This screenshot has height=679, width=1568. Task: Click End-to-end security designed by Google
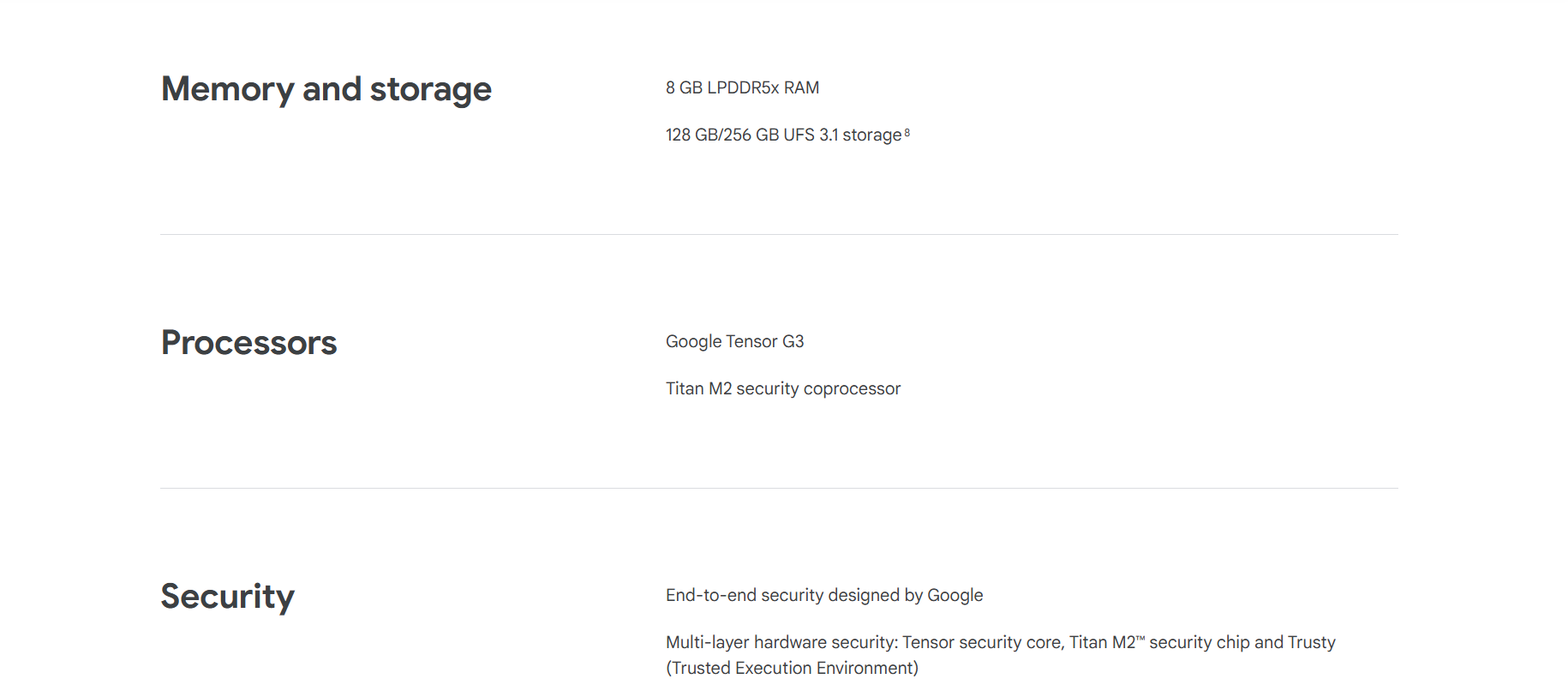[x=824, y=595]
